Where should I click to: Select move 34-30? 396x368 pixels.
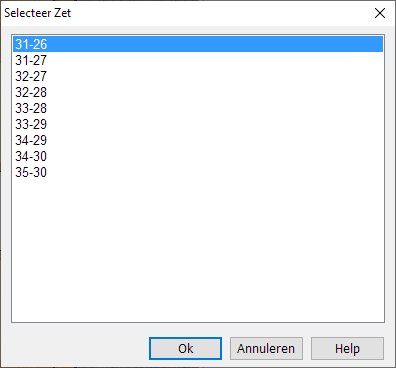pos(198,156)
